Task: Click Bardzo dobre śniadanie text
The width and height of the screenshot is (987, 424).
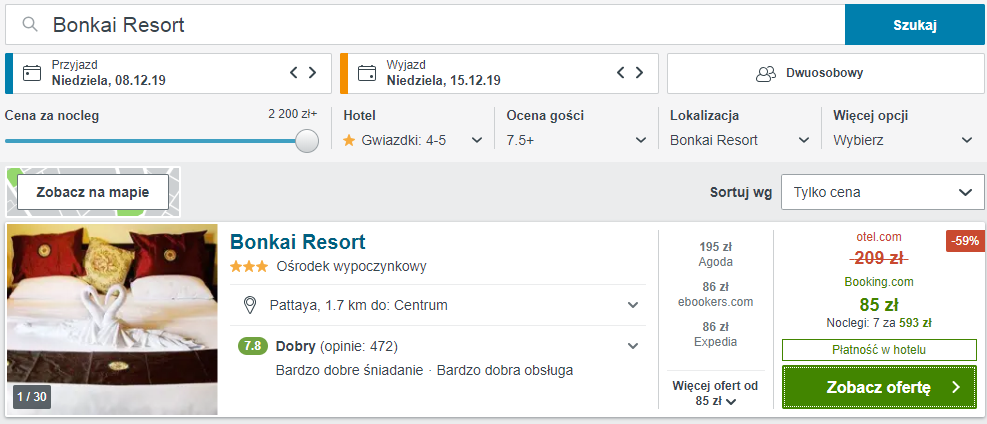Action: pos(349,371)
